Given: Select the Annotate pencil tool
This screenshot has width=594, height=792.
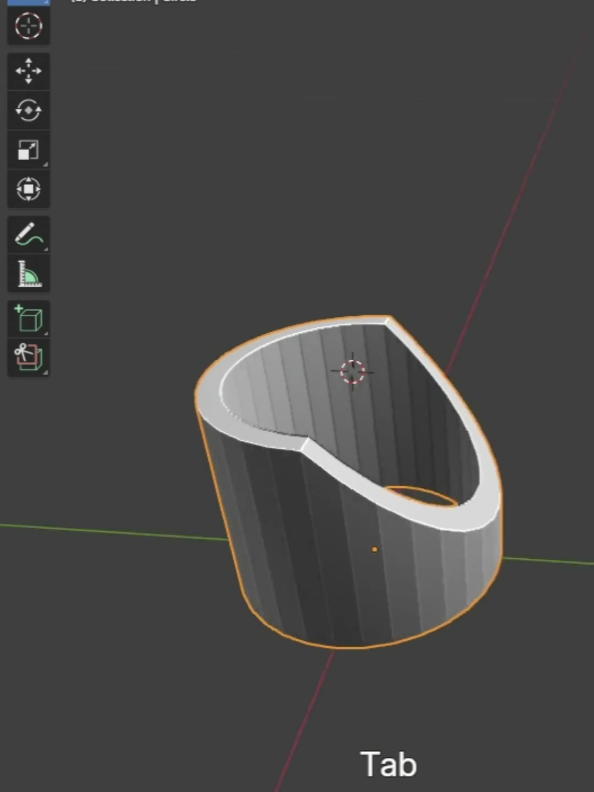Looking at the screenshot, I should [28, 234].
